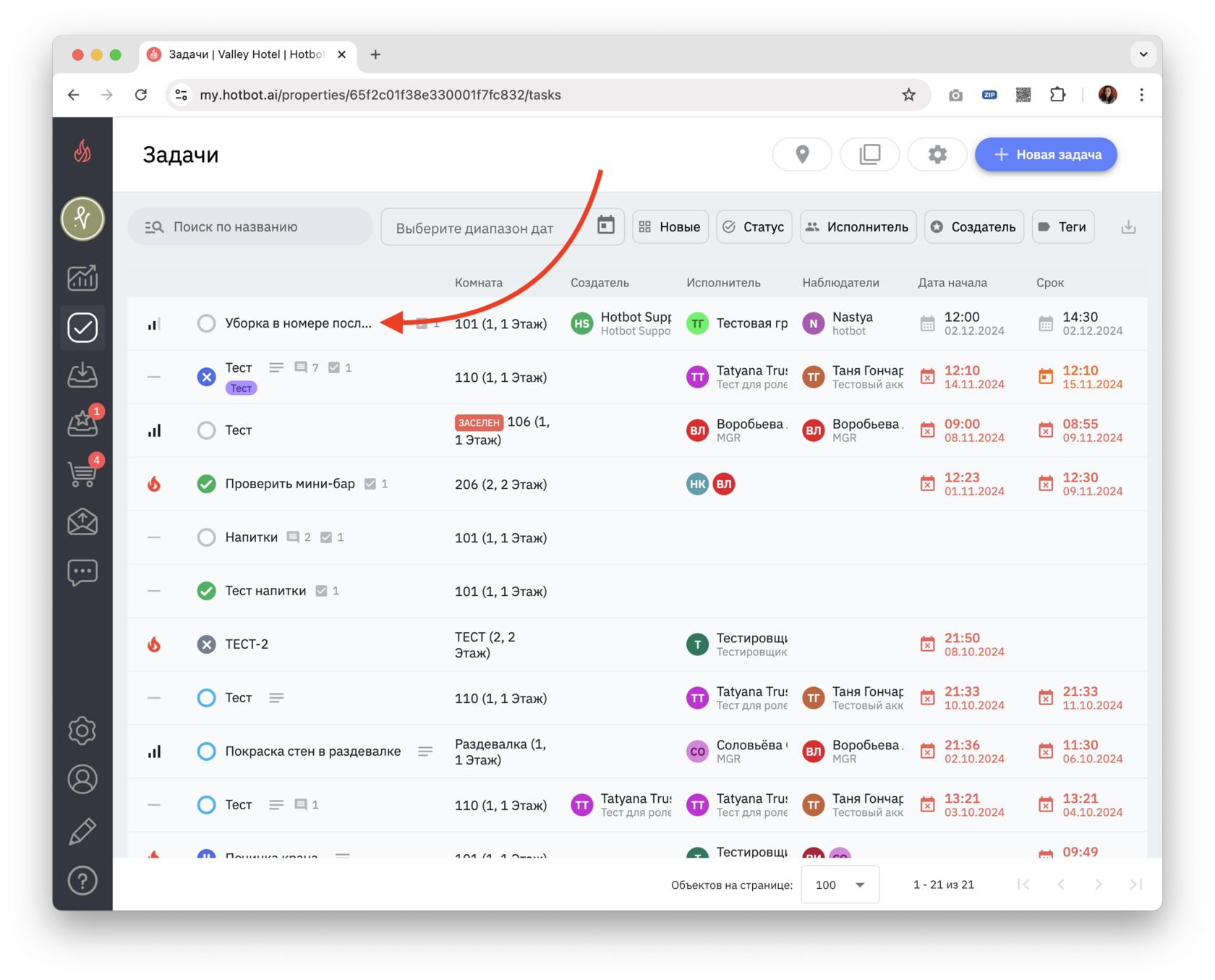Click the export download icon in filters
The height and width of the screenshot is (980, 1215).
tap(1128, 227)
